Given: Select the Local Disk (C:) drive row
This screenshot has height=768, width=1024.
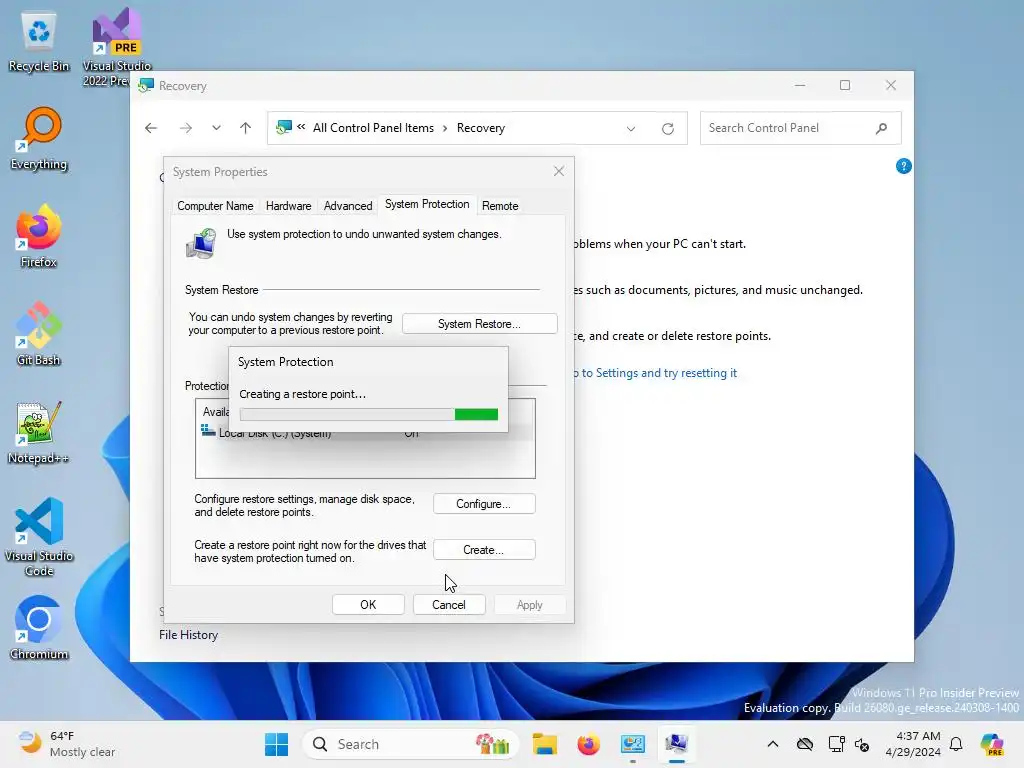Looking at the screenshot, I should 364,432.
